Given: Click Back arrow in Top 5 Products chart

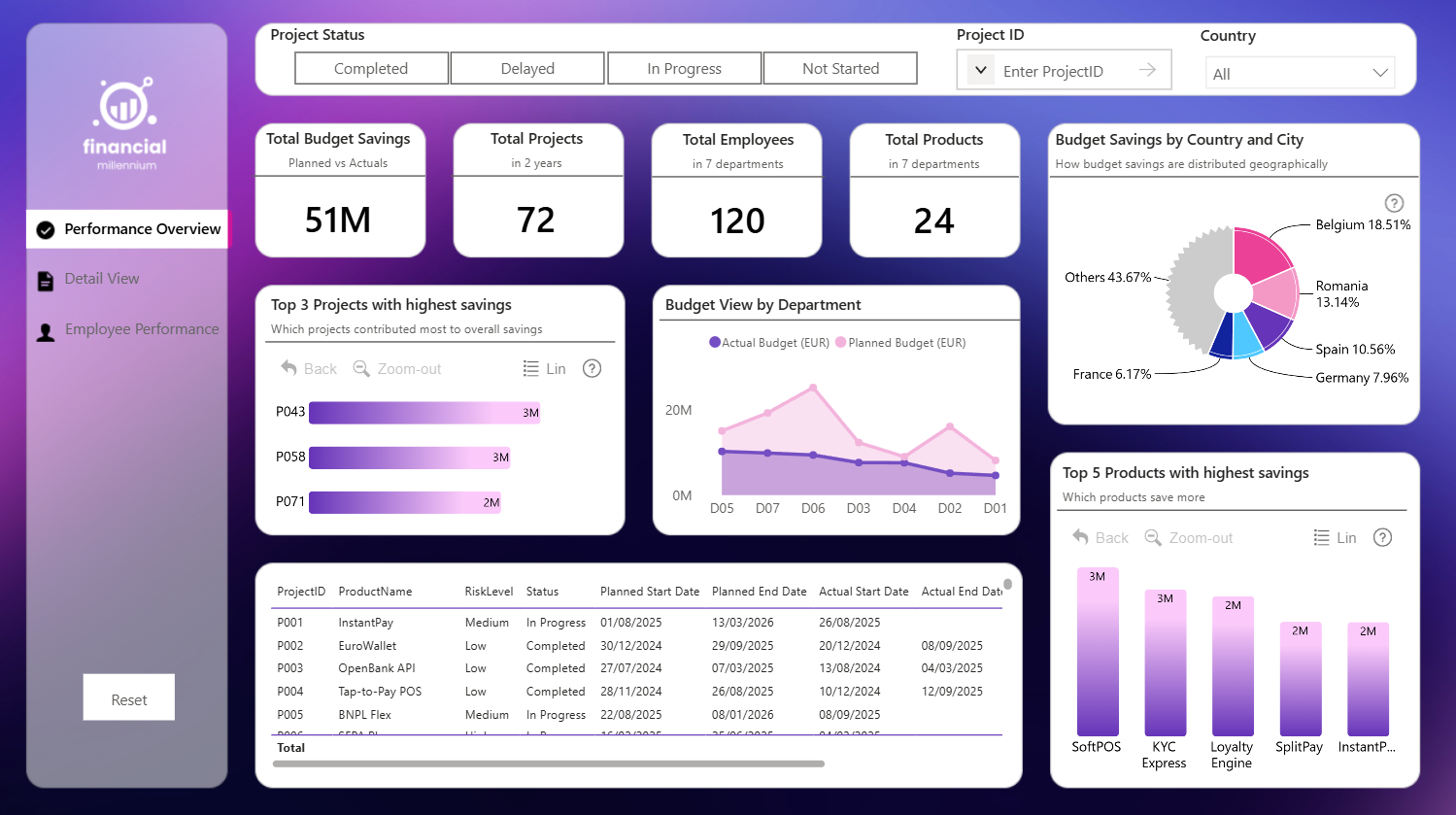Looking at the screenshot, I should (x=1080, y=536).
